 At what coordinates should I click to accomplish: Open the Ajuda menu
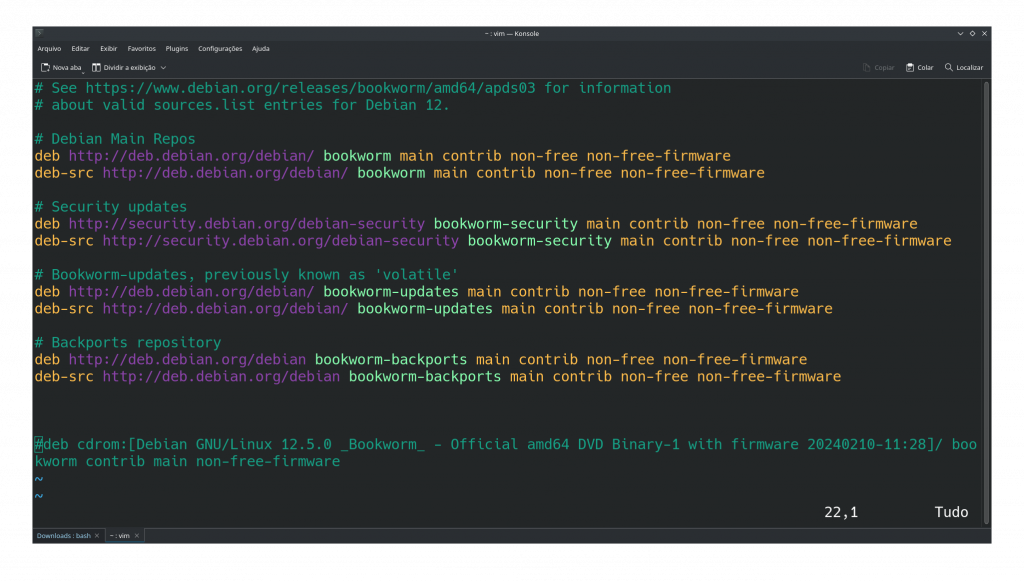(x=261, y=48)
